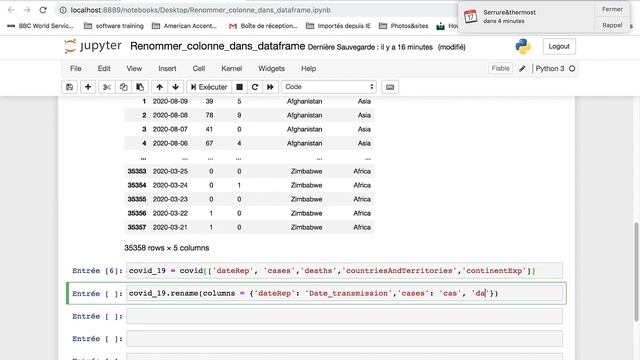Open the Help menu

pyautogui.click(x=308, y=69)
